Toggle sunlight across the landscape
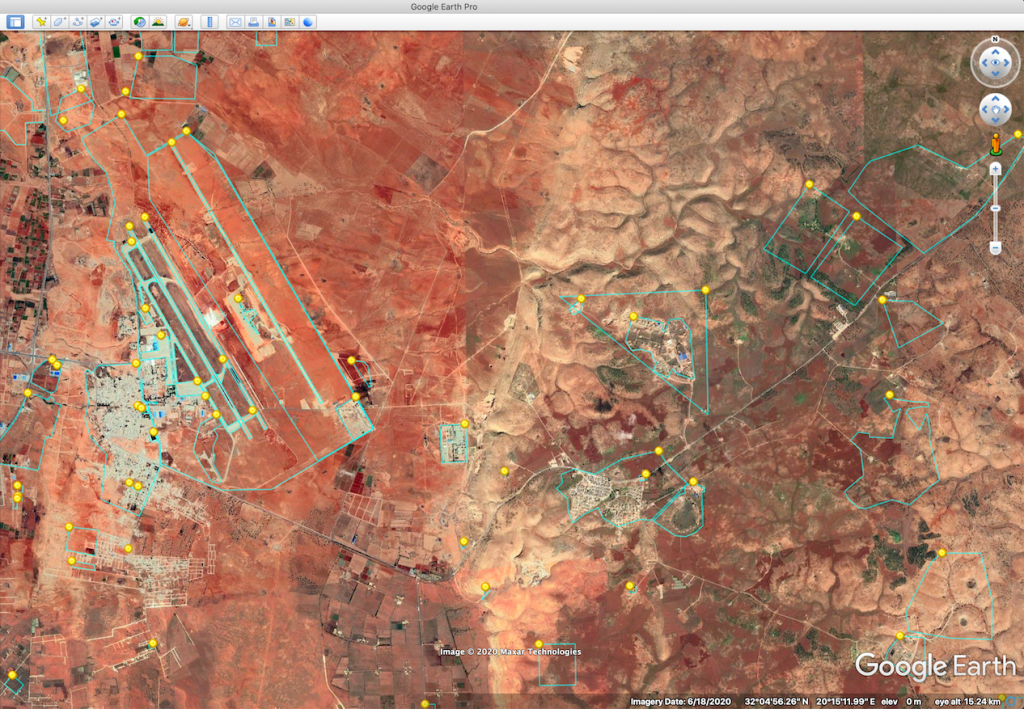Screen dimensions: 1024x709 click(x=157, y=22)
